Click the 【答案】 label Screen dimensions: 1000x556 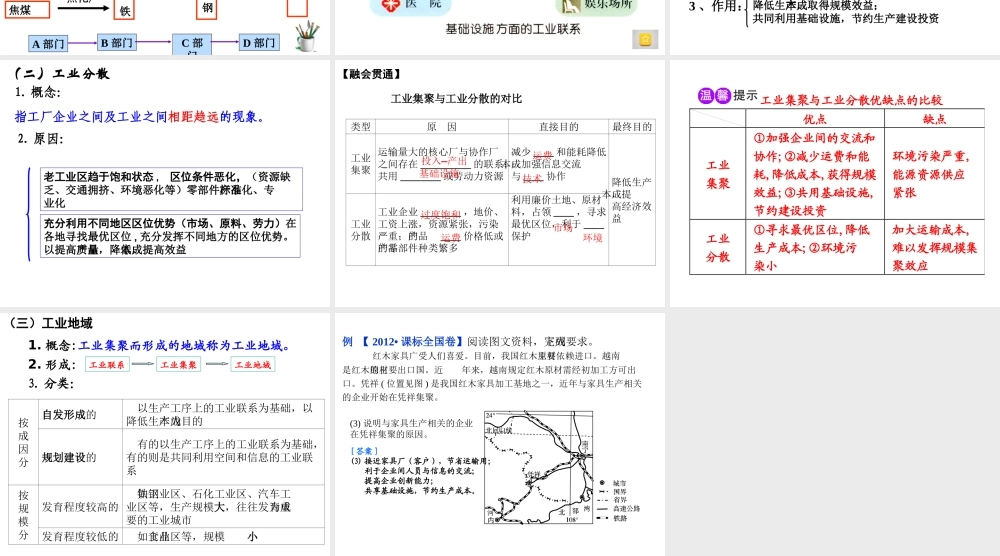[364, 451]
